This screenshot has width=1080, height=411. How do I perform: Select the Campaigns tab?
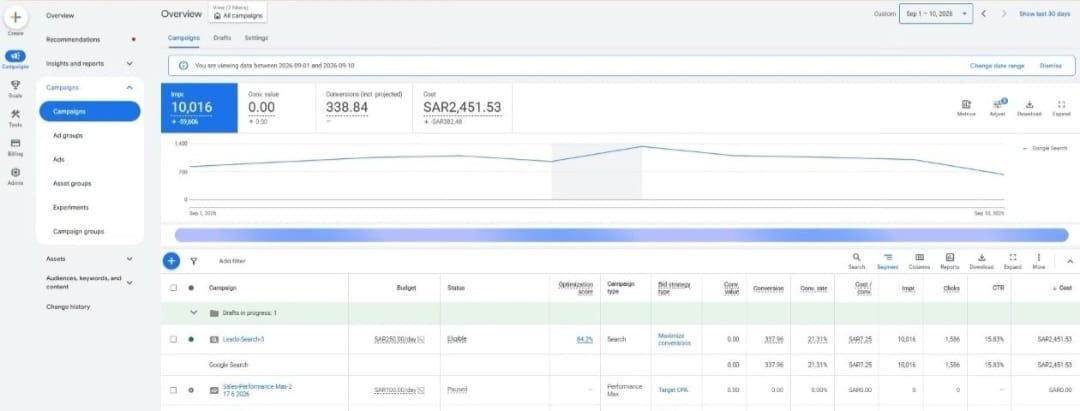click(184, 38)
